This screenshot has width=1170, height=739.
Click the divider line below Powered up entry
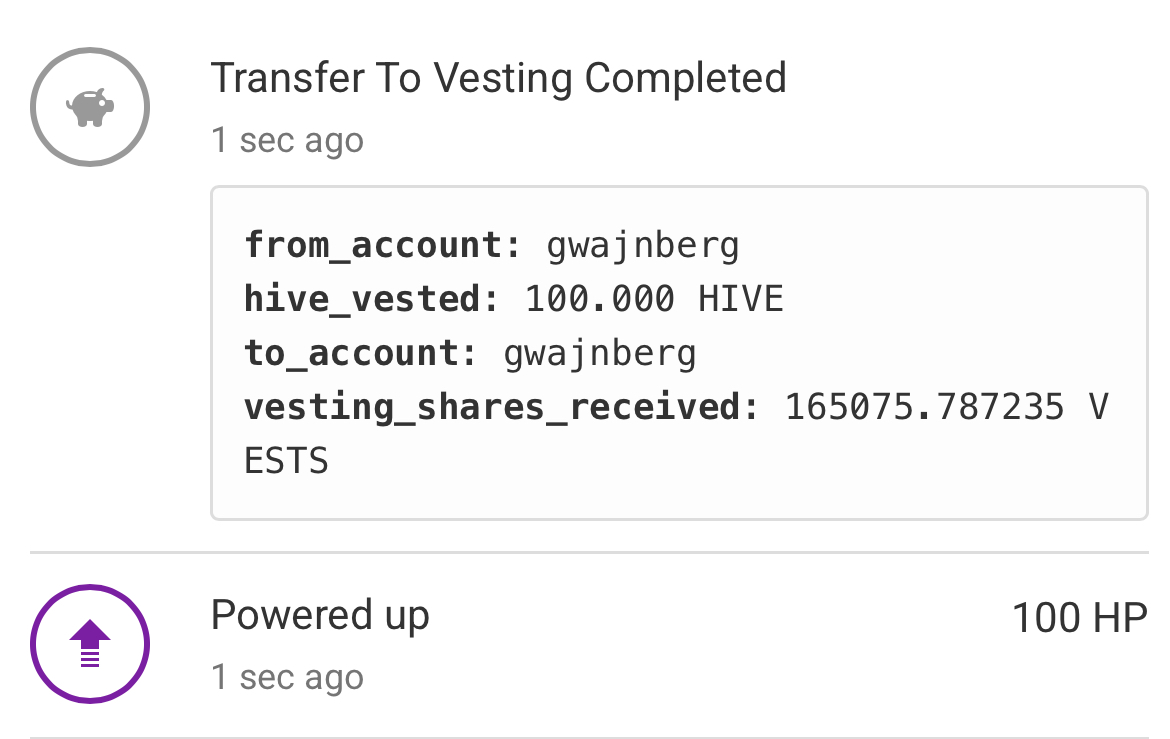point(588,737)
